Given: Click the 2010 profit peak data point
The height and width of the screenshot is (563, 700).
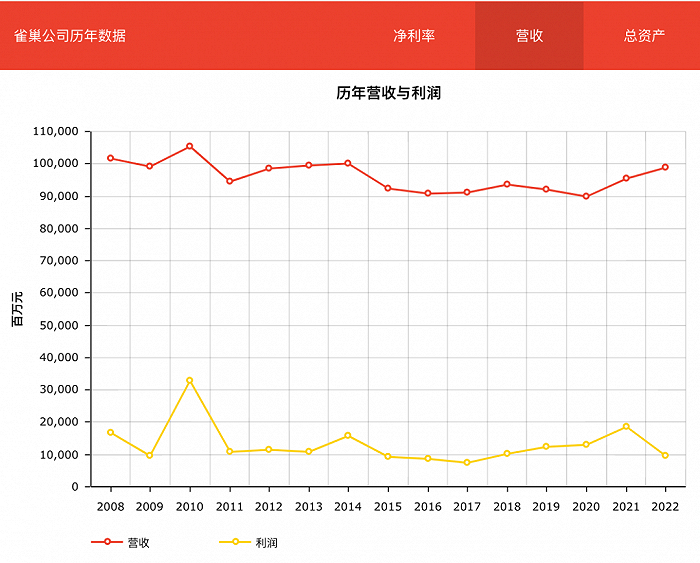Looking at the screenshot, I should coord(190,380).
